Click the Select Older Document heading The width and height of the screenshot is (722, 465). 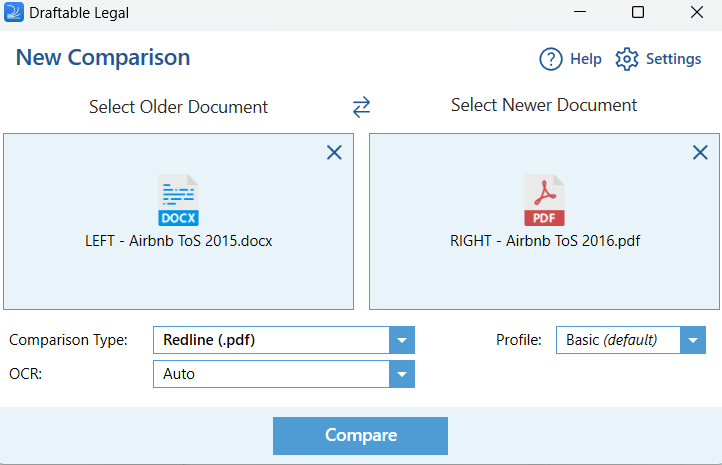(x=178, y=107)
